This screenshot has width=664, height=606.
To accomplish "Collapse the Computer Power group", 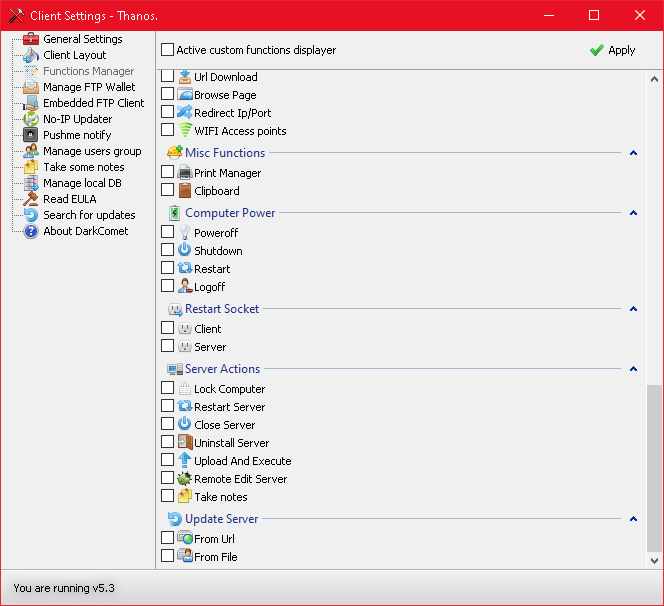I will pos(633,213).
